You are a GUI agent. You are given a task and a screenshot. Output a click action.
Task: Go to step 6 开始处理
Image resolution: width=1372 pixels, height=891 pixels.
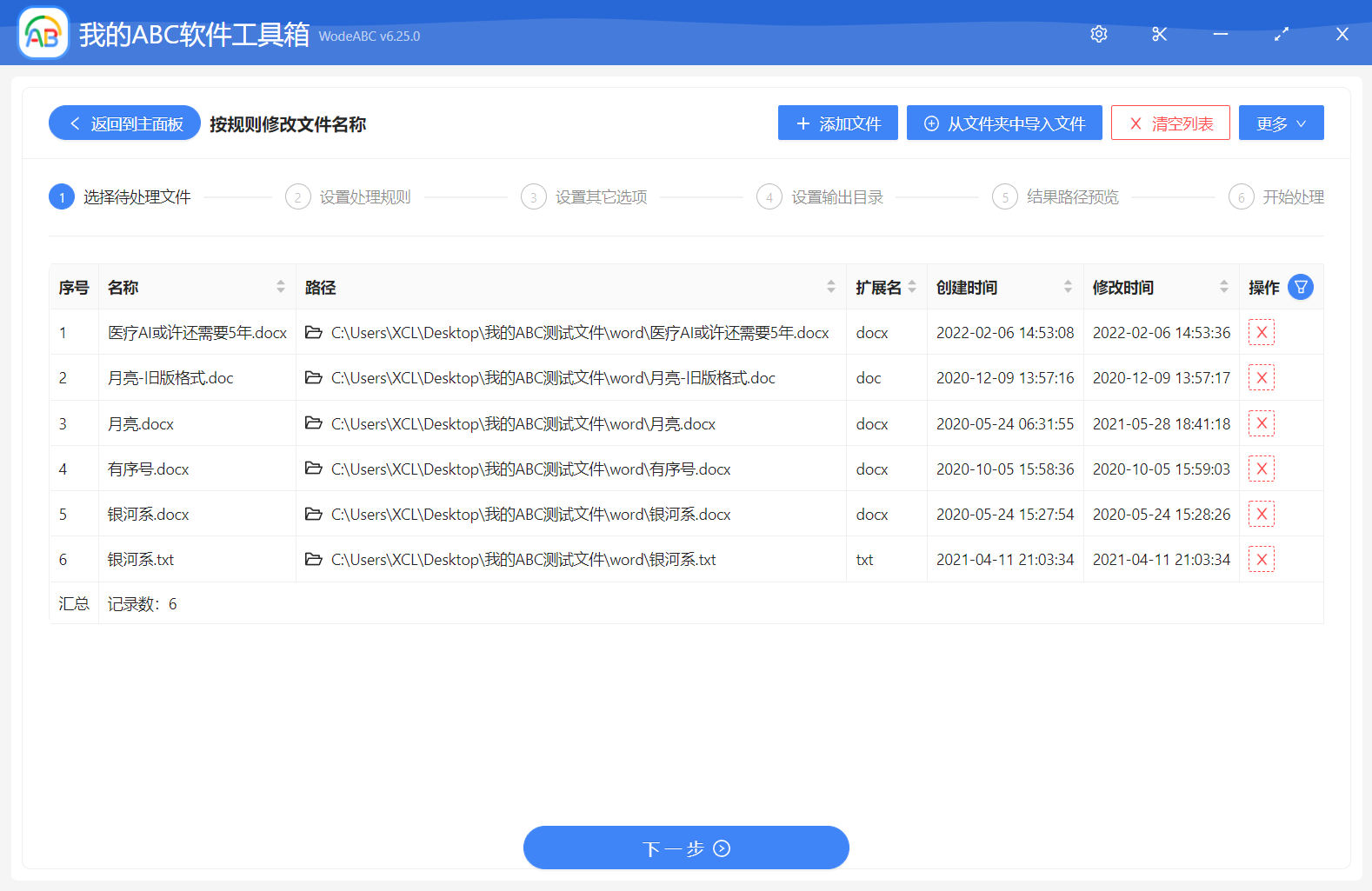pyautogui.click(x=1276, y=197)
